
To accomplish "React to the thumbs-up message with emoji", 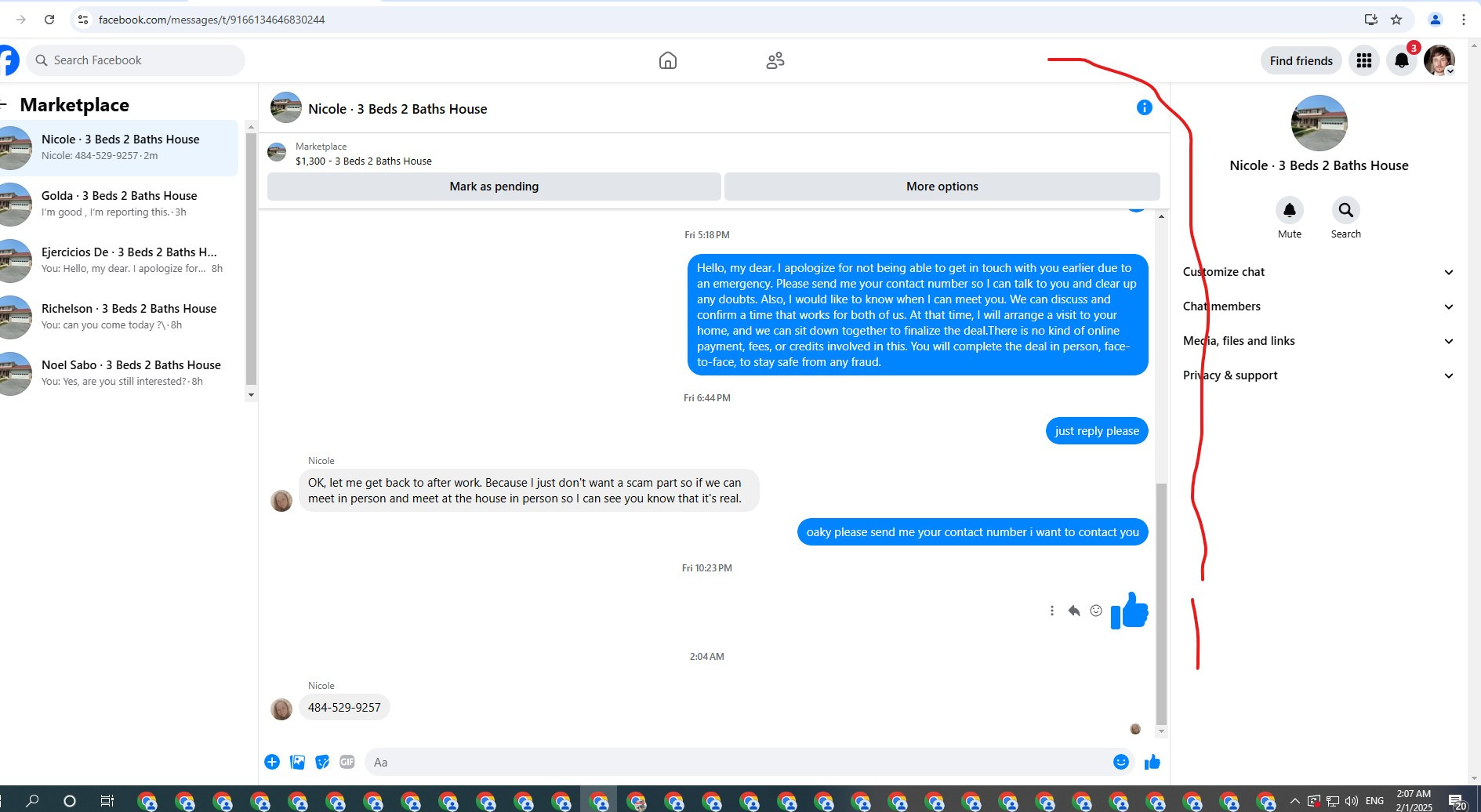I will point(1096,611).
